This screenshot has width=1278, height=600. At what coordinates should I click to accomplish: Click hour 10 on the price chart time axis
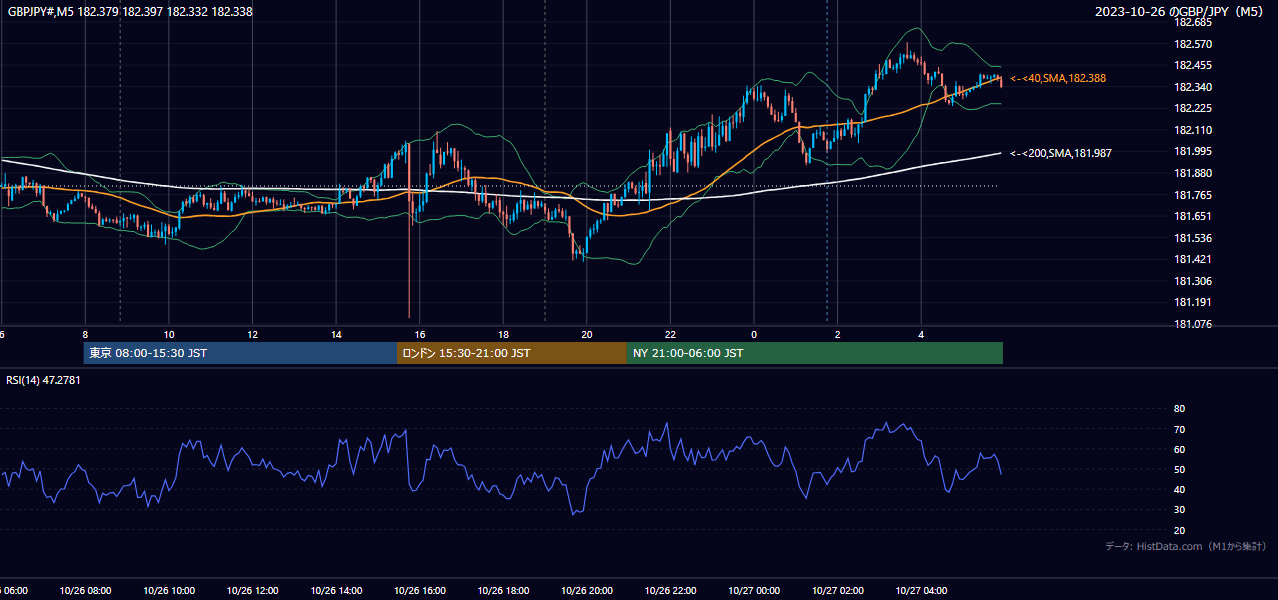(169, 335)
